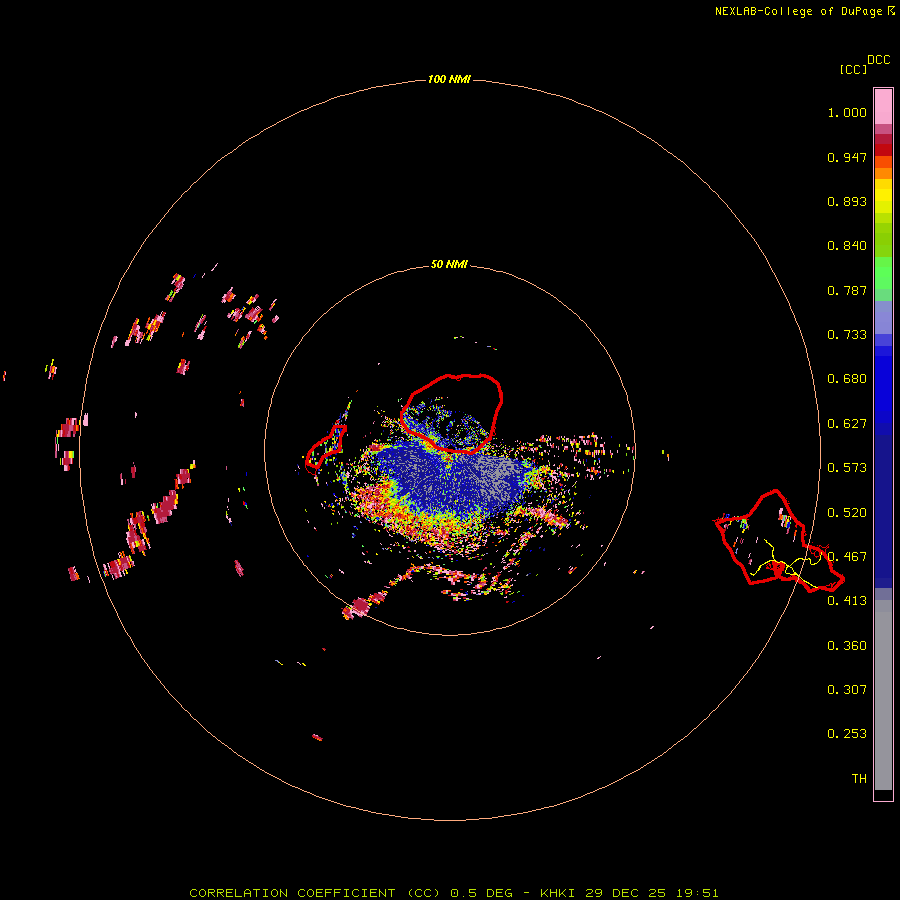
Task: Click the rounded red outline north of radar center
Action: pos(452,413)
